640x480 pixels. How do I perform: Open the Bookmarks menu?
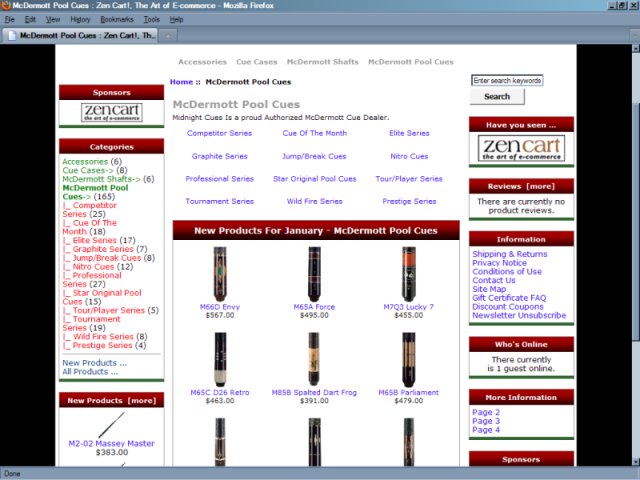tap(117, 19)
